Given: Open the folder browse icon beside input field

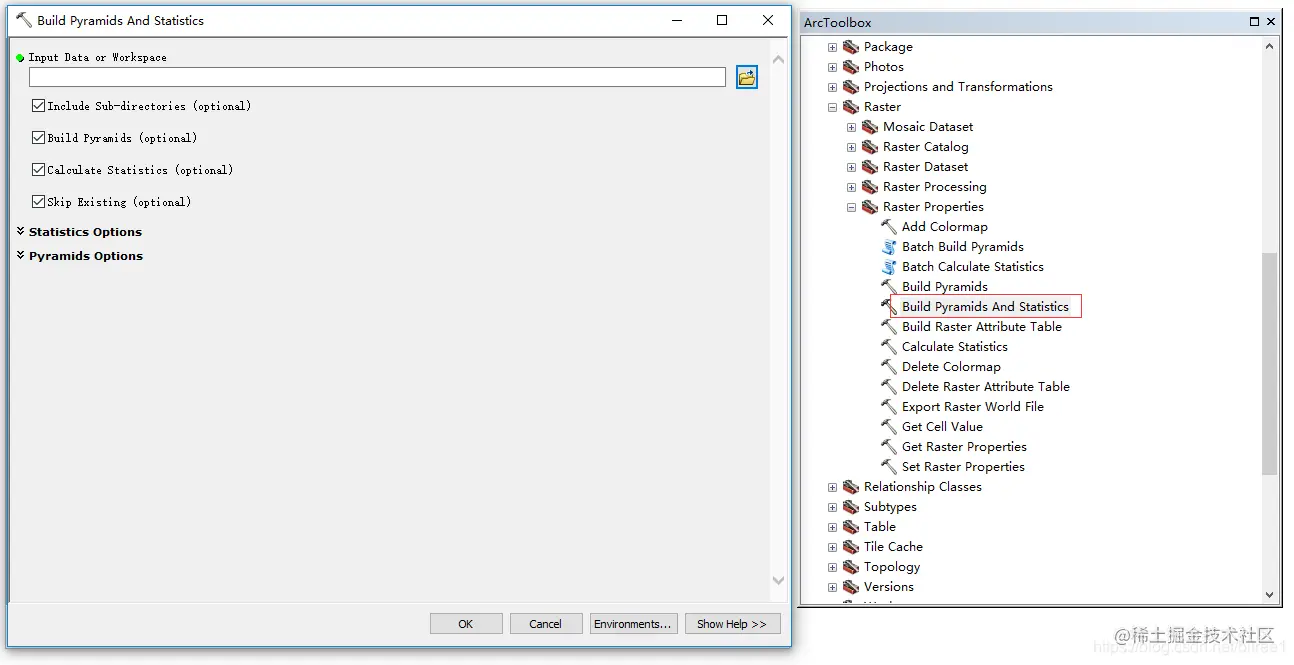Looking at the screenshot, I should point(747,77).
